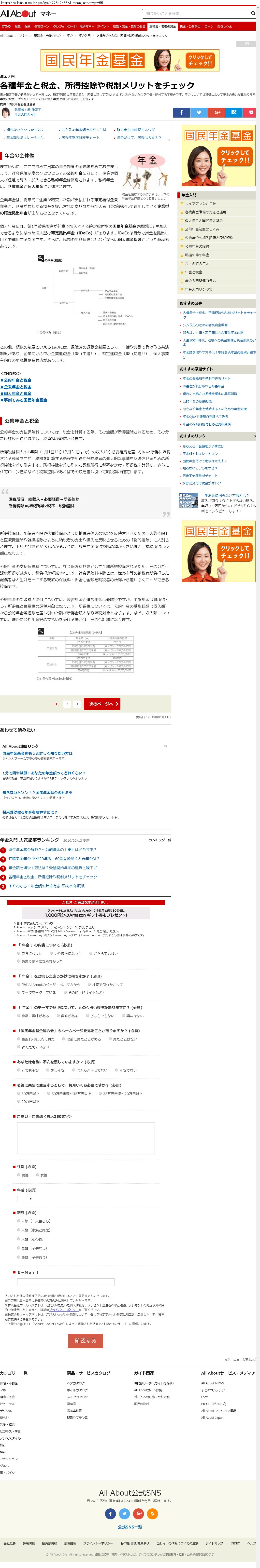Enlarge the pension deduction table magnifier icon
This screenshot has width=260, height=1568.
[41, 632]
